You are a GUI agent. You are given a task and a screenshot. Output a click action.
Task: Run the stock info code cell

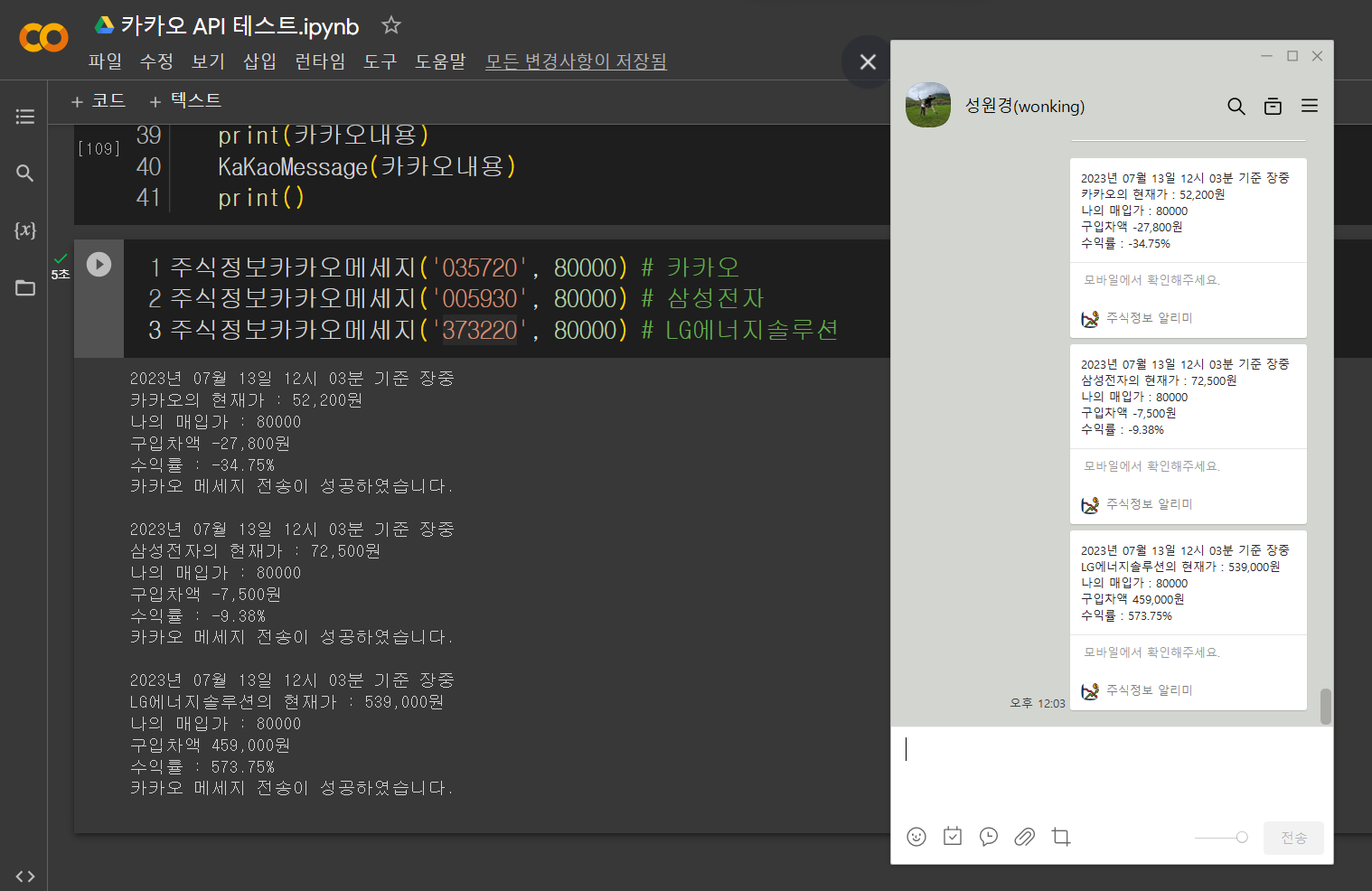[x=99, y=264]
